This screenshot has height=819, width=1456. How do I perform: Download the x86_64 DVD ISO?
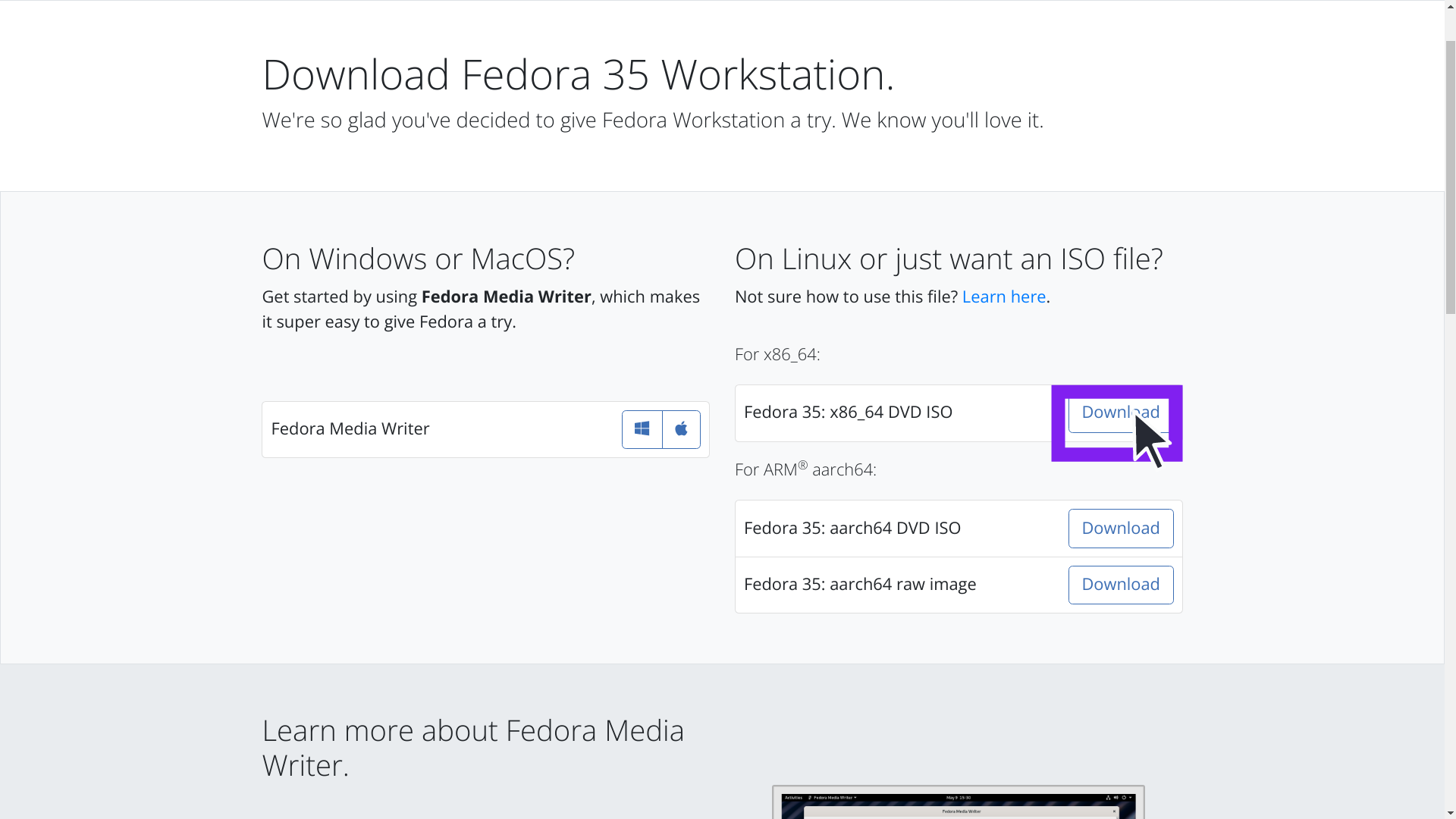click(x=1120, y=413)
